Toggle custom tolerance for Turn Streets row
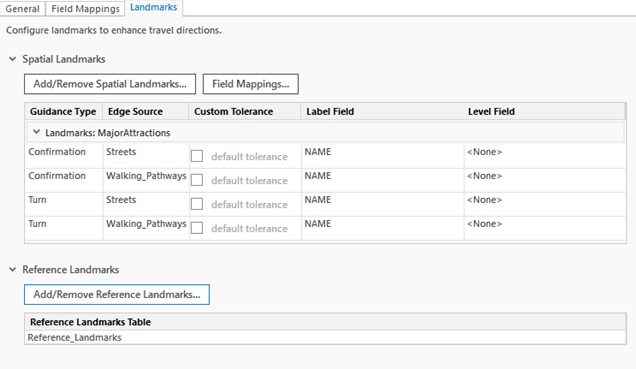 click(x=197, y=204)
